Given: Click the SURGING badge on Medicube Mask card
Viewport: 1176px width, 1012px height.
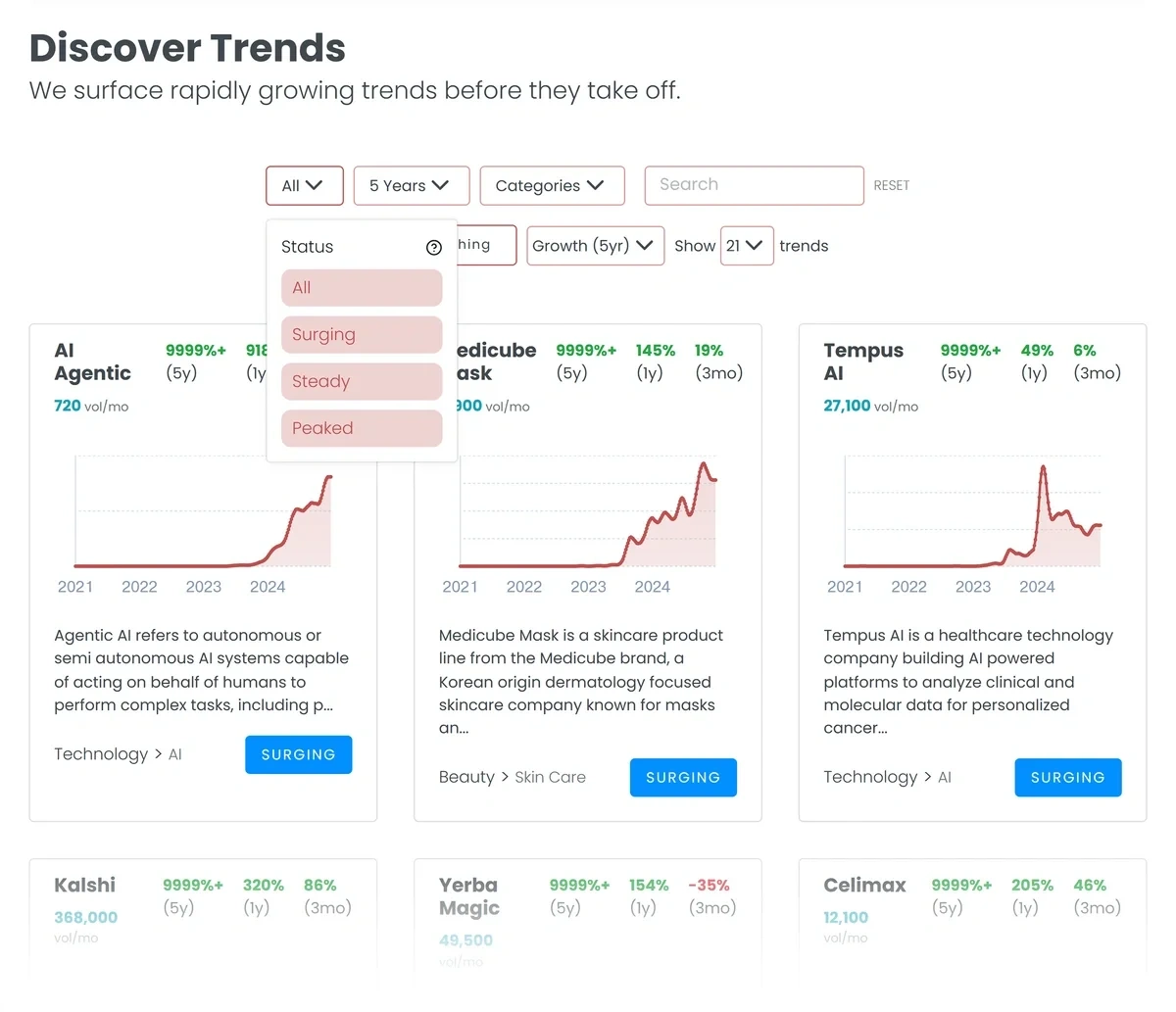Looking at the screenshot, I should click(x=683, y=777).
